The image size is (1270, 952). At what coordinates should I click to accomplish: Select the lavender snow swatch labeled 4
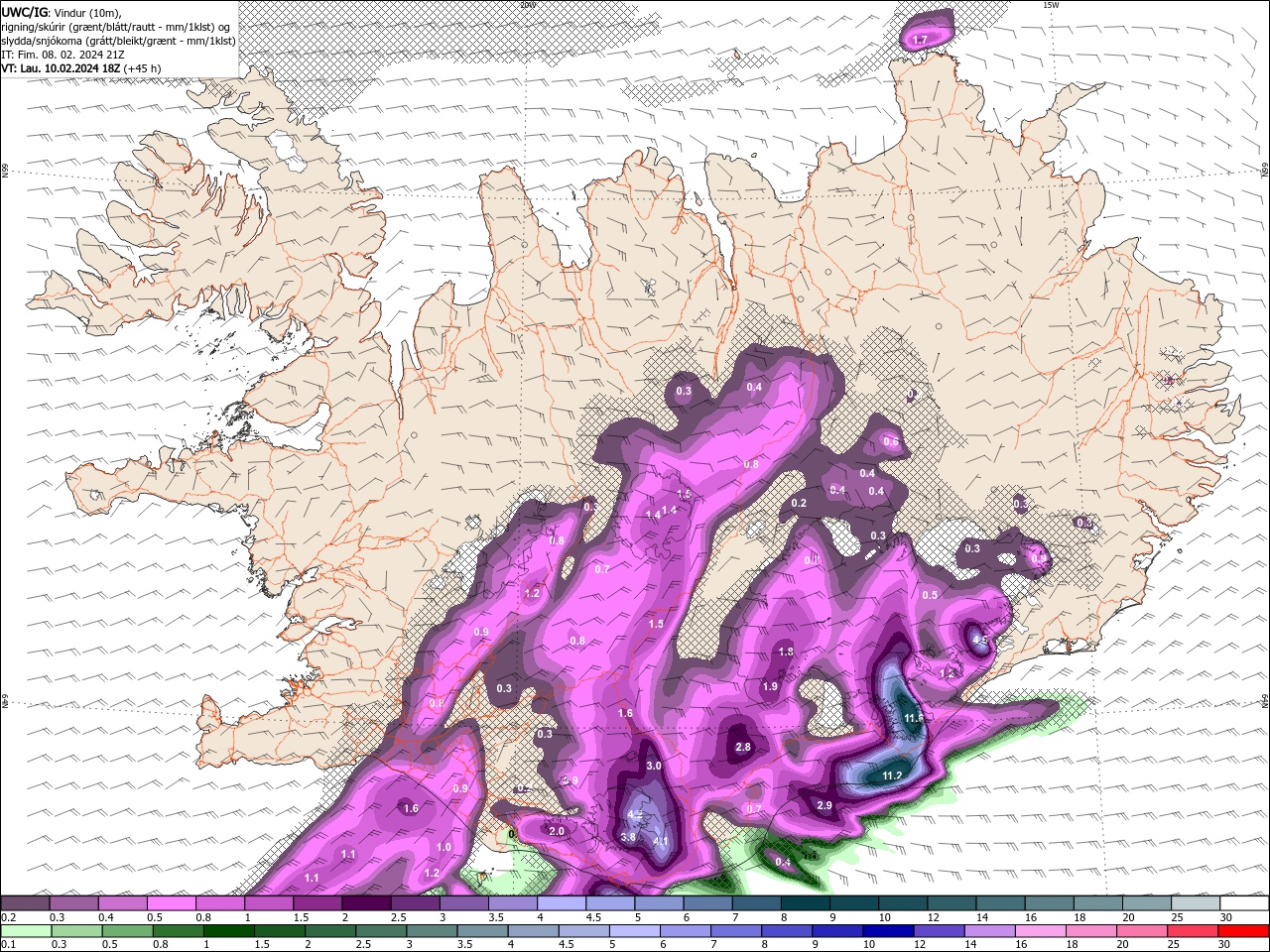pyautogui.click(x=561, y=903)
